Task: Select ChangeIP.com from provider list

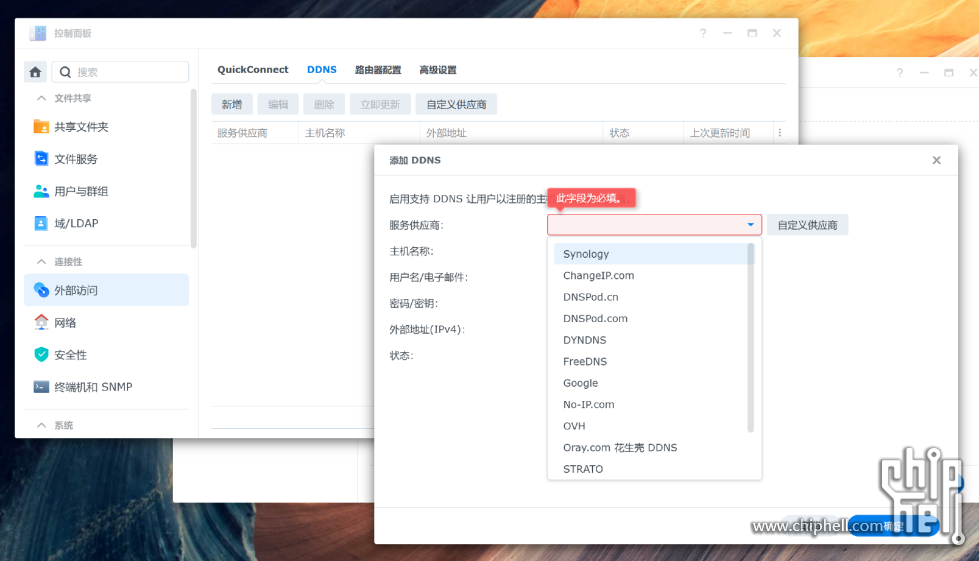Action: tap(651, 275)
